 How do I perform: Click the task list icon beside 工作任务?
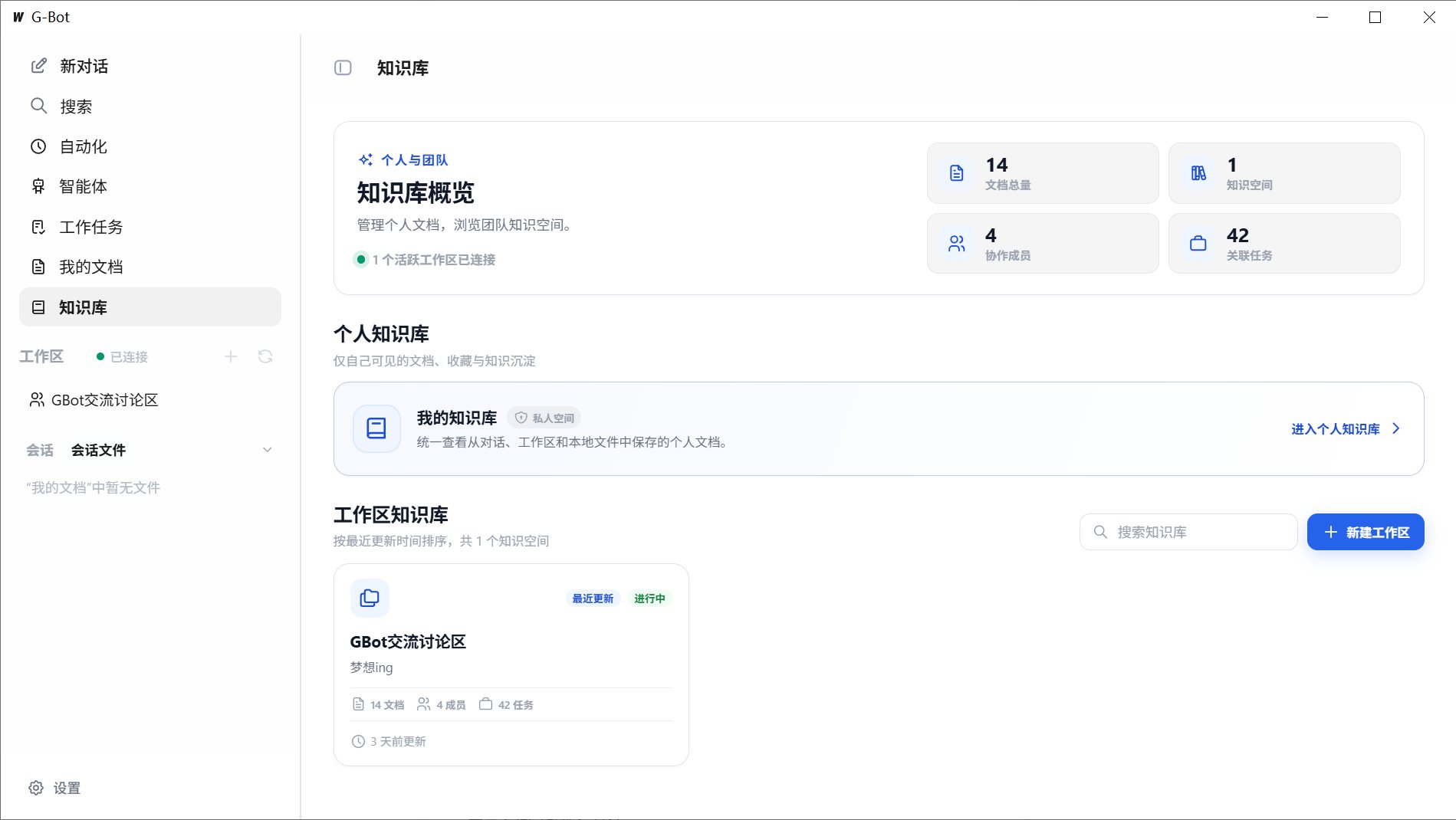pos(38,227)
